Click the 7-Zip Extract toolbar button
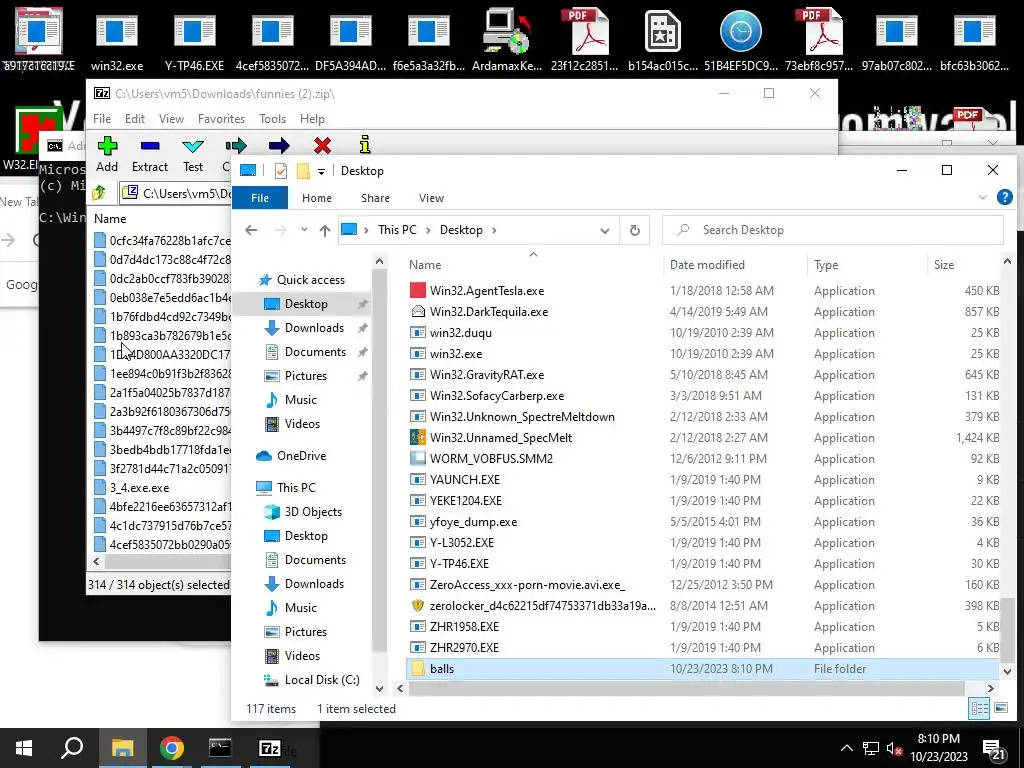 [150, 154]
